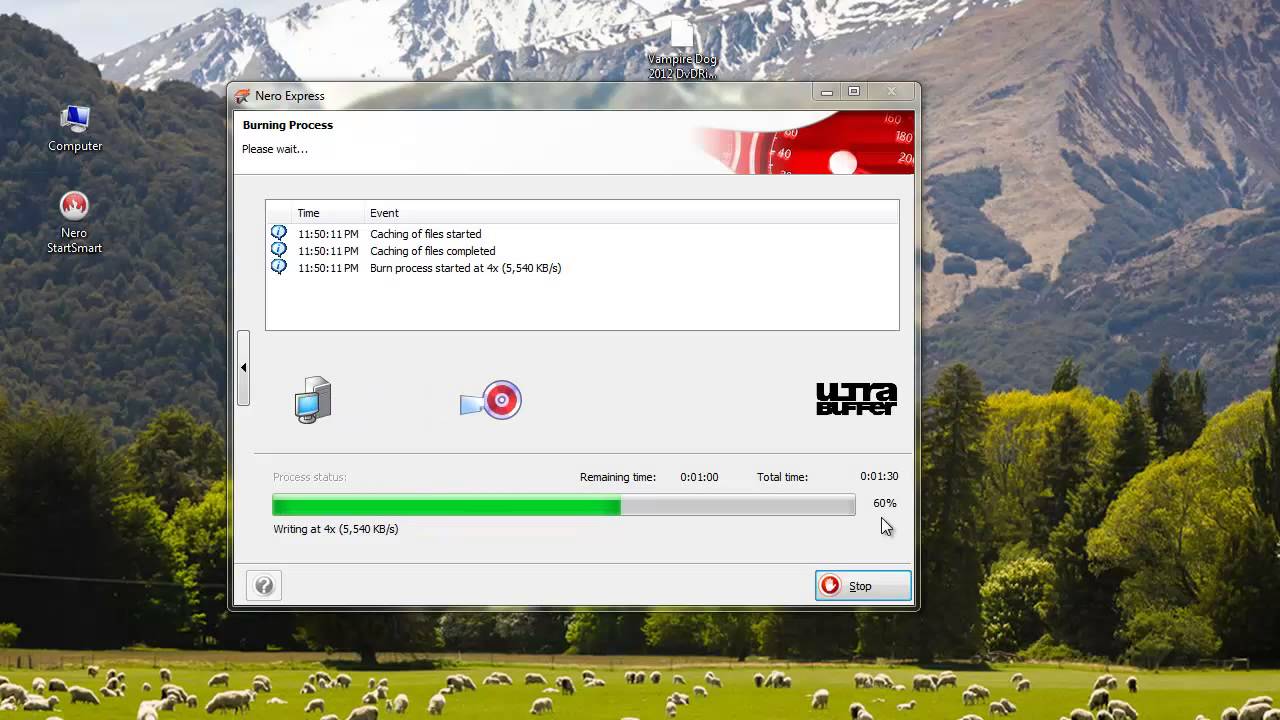The image size is (1280, 720).
Task: Open help with the question mark button
Action: (x=264, y=586)
